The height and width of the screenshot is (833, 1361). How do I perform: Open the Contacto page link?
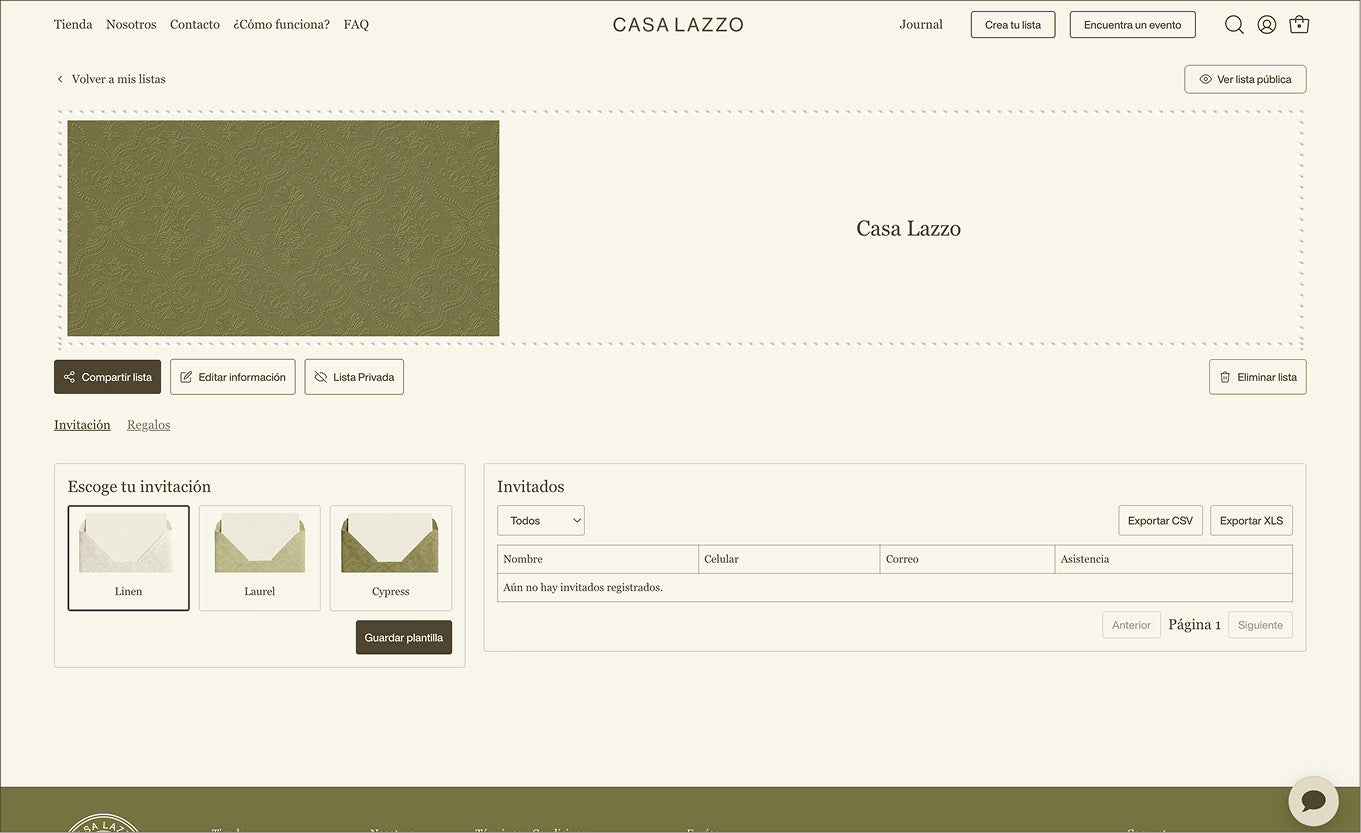(x=195, y=24)
